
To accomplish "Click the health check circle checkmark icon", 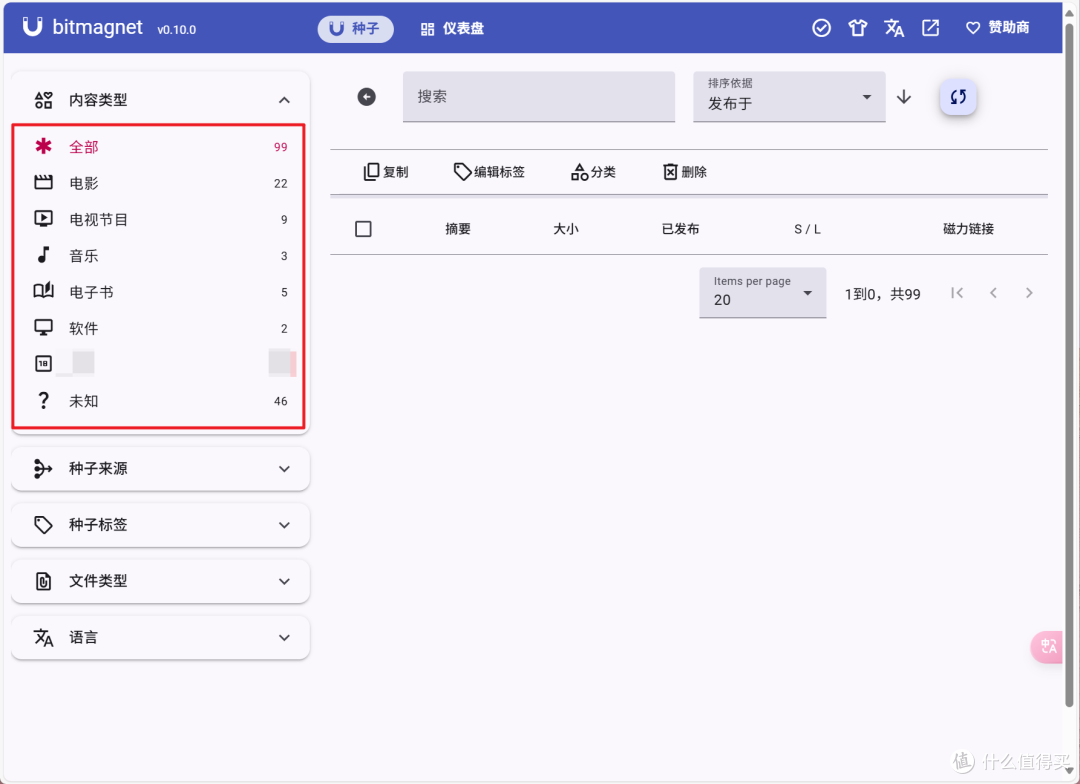I will click(821, 28).
